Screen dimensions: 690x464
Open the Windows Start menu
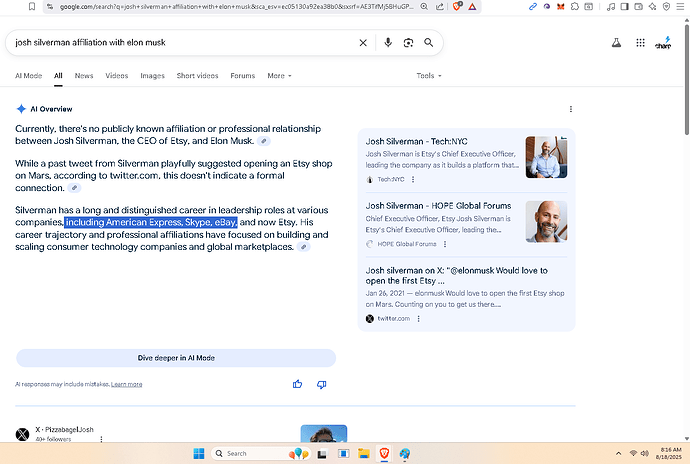pyautogui.click(x=199, y=453)
